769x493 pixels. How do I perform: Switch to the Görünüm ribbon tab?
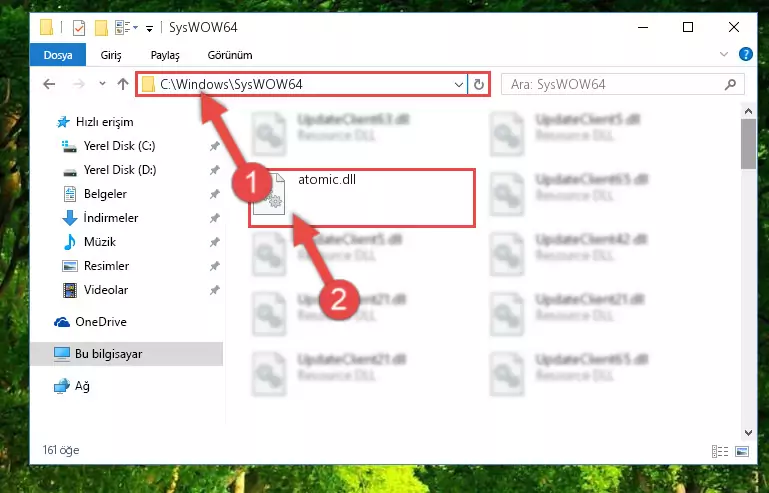point(230,55)
